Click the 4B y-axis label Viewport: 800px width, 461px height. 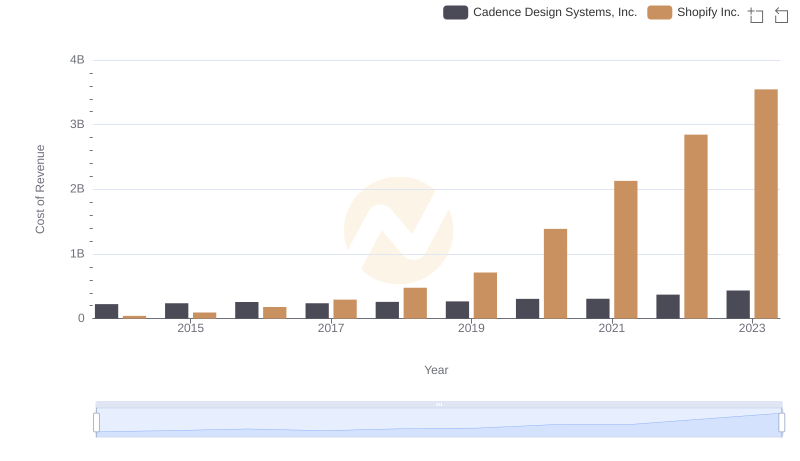pos(77,60)
